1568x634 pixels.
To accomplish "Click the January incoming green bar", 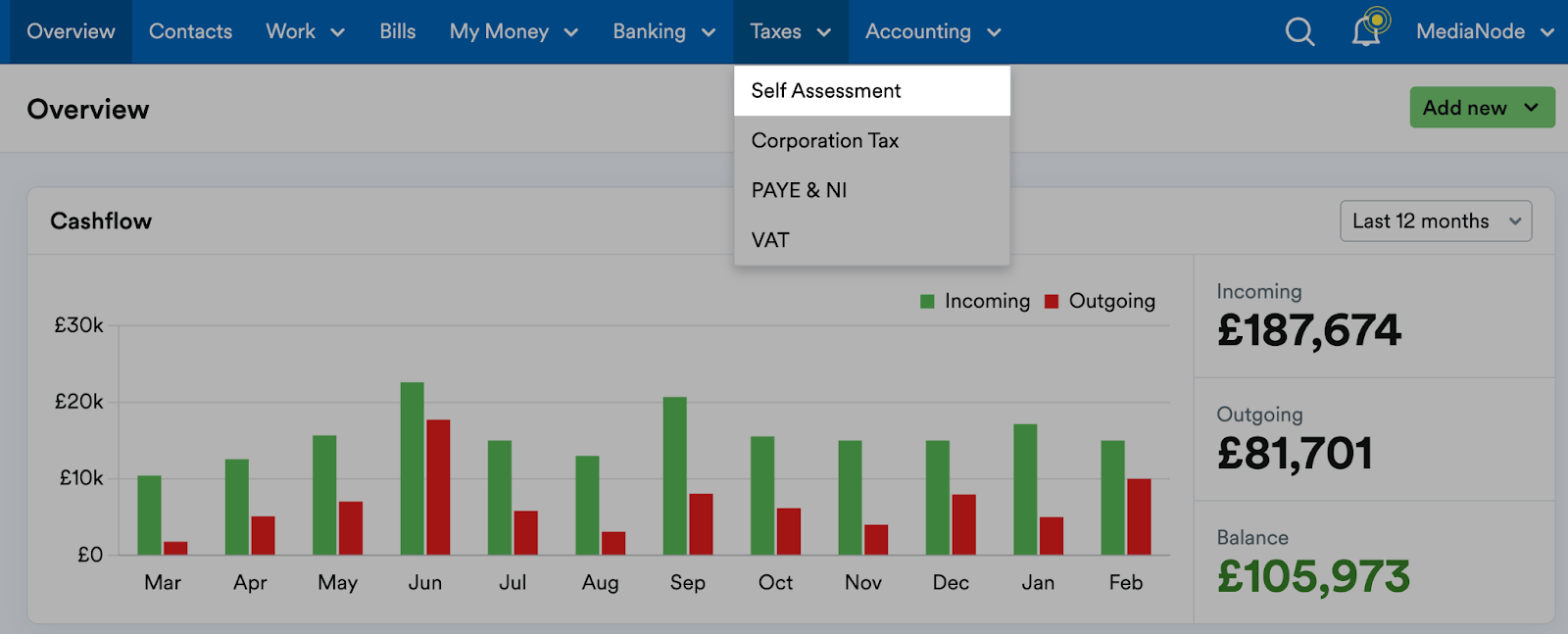I will (x=1025, y=489).
